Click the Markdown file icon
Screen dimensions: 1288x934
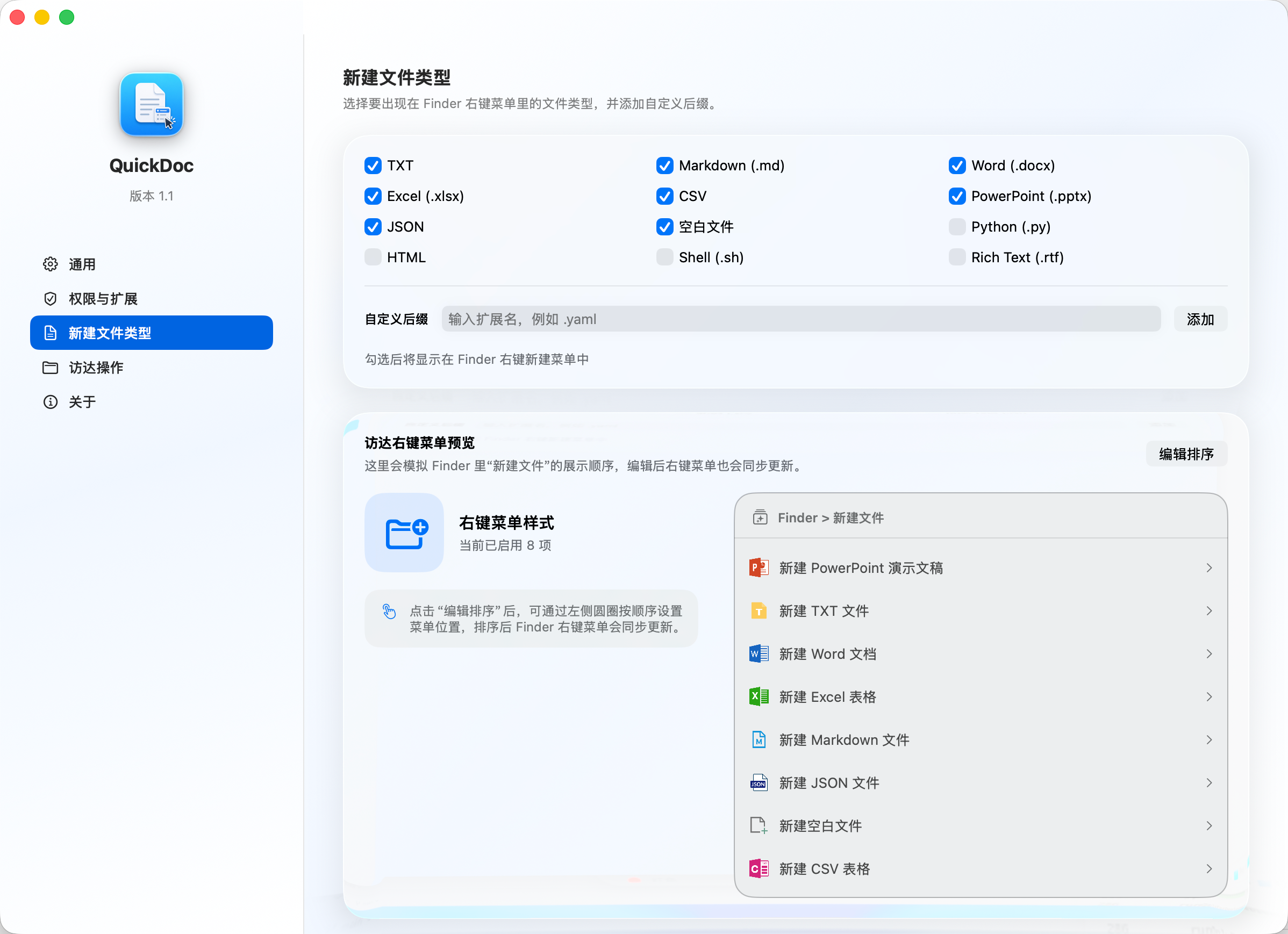(759, 740)
